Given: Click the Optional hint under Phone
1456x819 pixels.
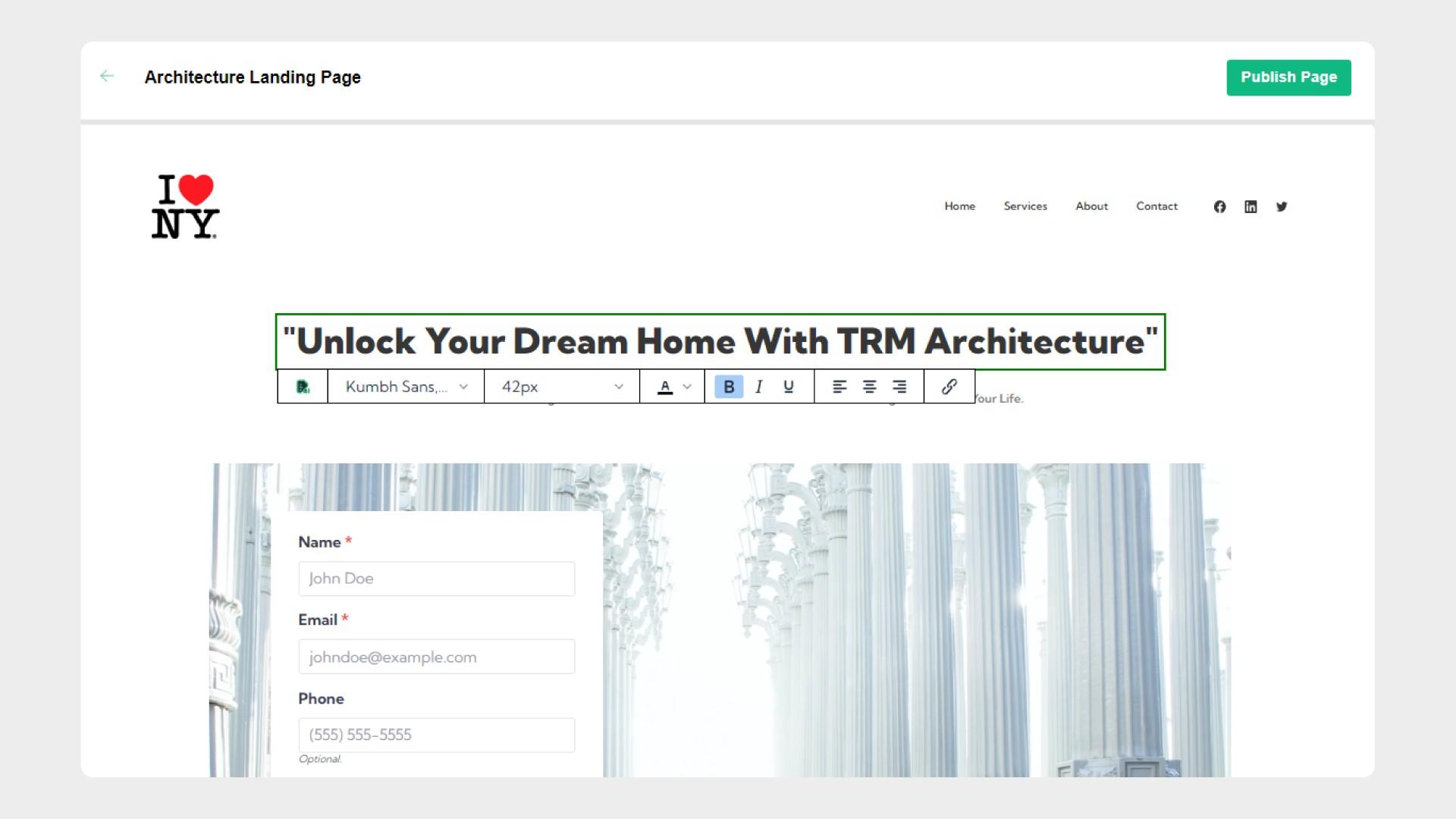Looking at the screenshot, I should 320,759.
